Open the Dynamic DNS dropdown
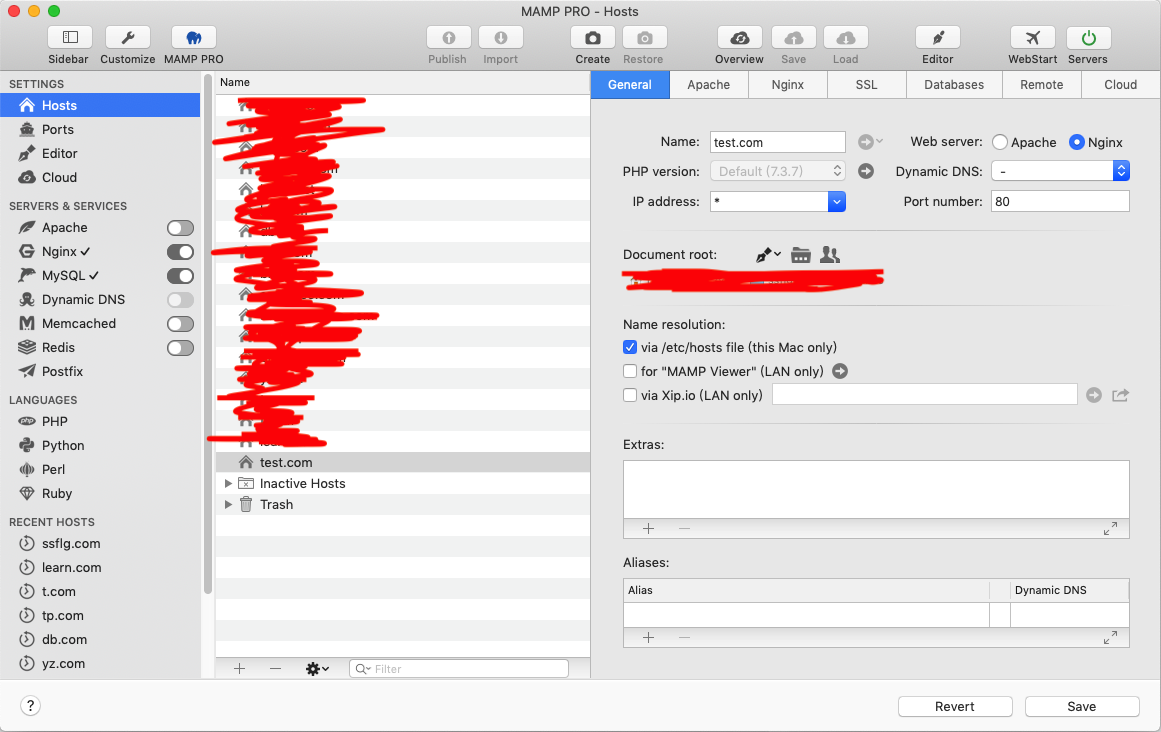1161x732 pixels. pos(1060,171)
